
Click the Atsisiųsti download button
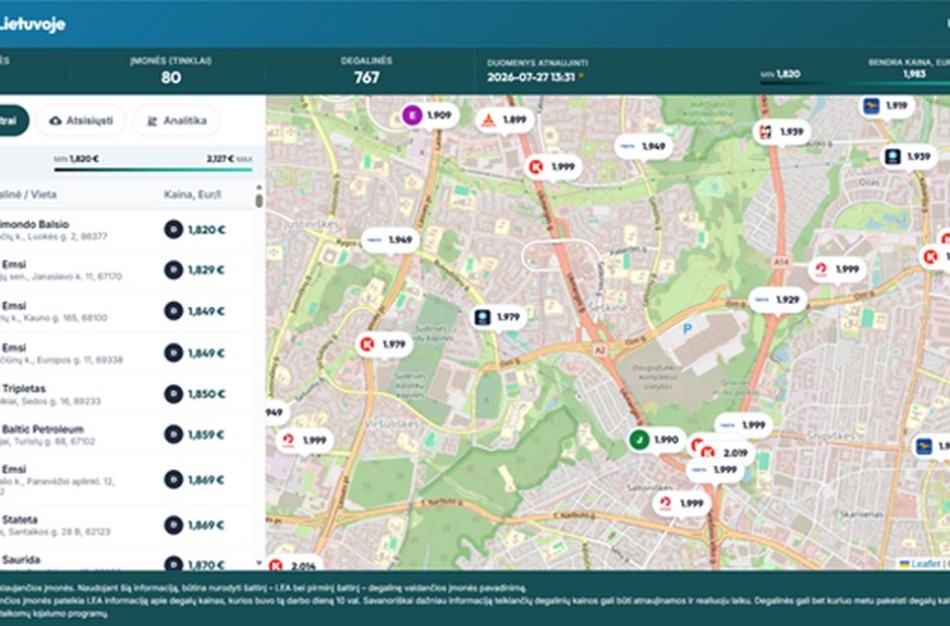pyautogui.click(x=81, y=121)
